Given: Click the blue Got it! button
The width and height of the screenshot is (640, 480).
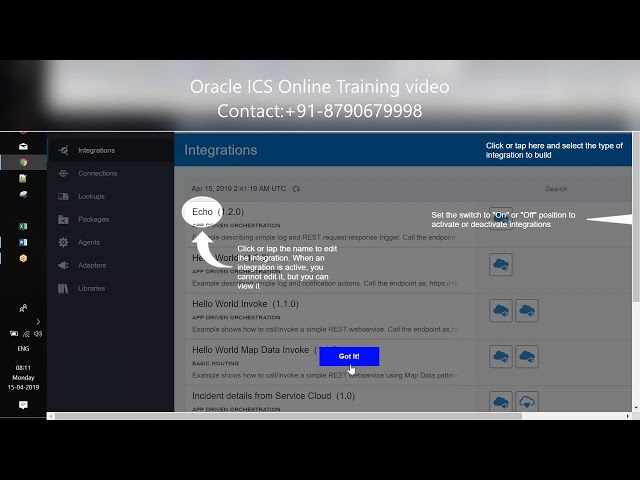Looking at the screenshot, I should pyautogui.click(x=349, y=356).
